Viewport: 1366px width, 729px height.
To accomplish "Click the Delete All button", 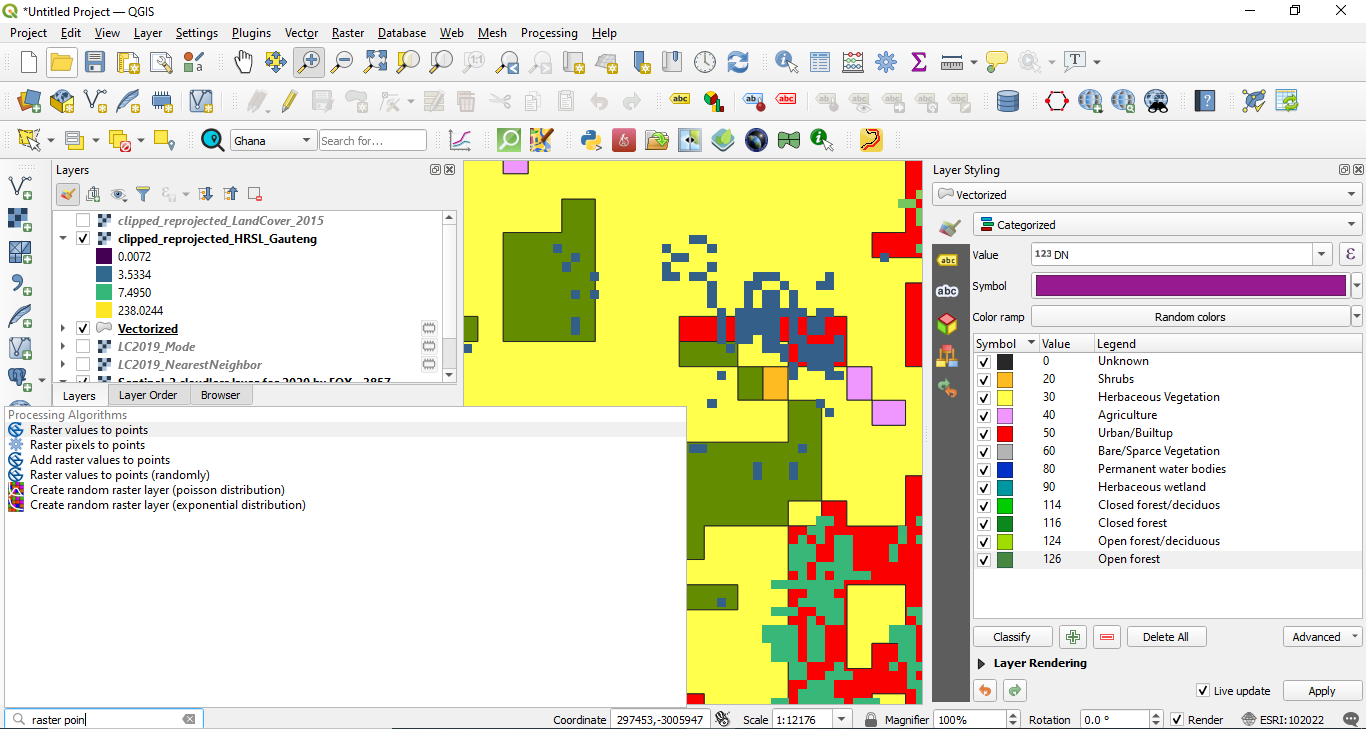I will (1166, 637).
